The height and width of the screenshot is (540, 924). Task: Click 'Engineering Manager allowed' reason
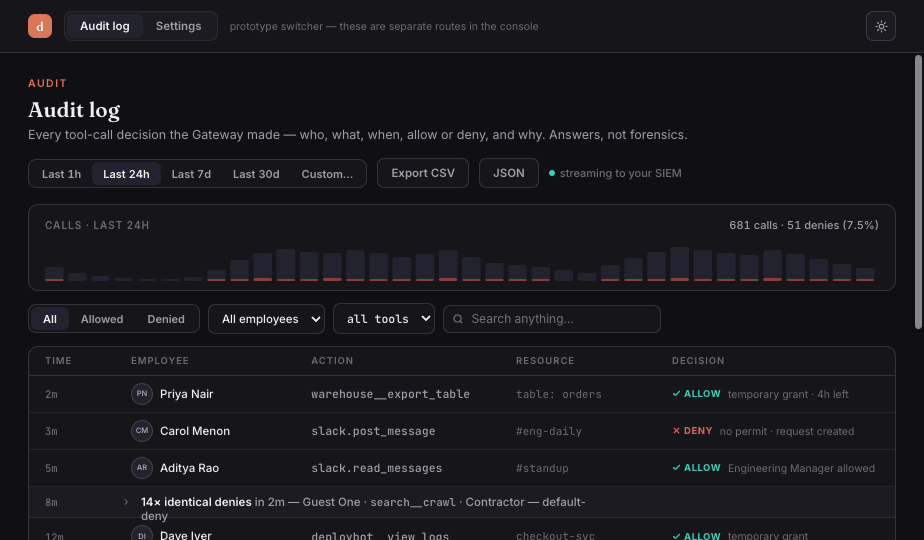(x=801, y=469)
